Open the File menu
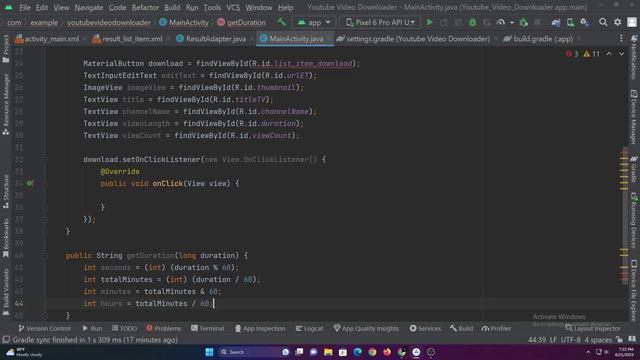This screenshot has width=640, height=360. (x=24, y=7)
